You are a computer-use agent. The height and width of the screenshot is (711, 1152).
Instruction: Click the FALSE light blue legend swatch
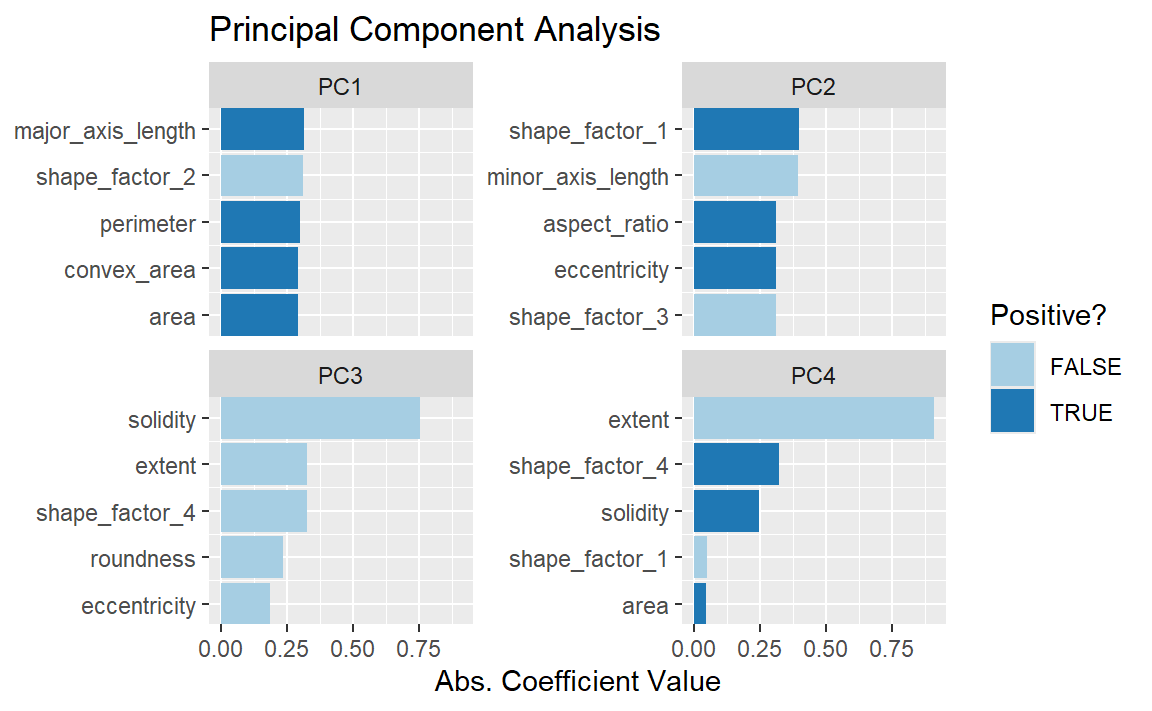pos(1012,366)
